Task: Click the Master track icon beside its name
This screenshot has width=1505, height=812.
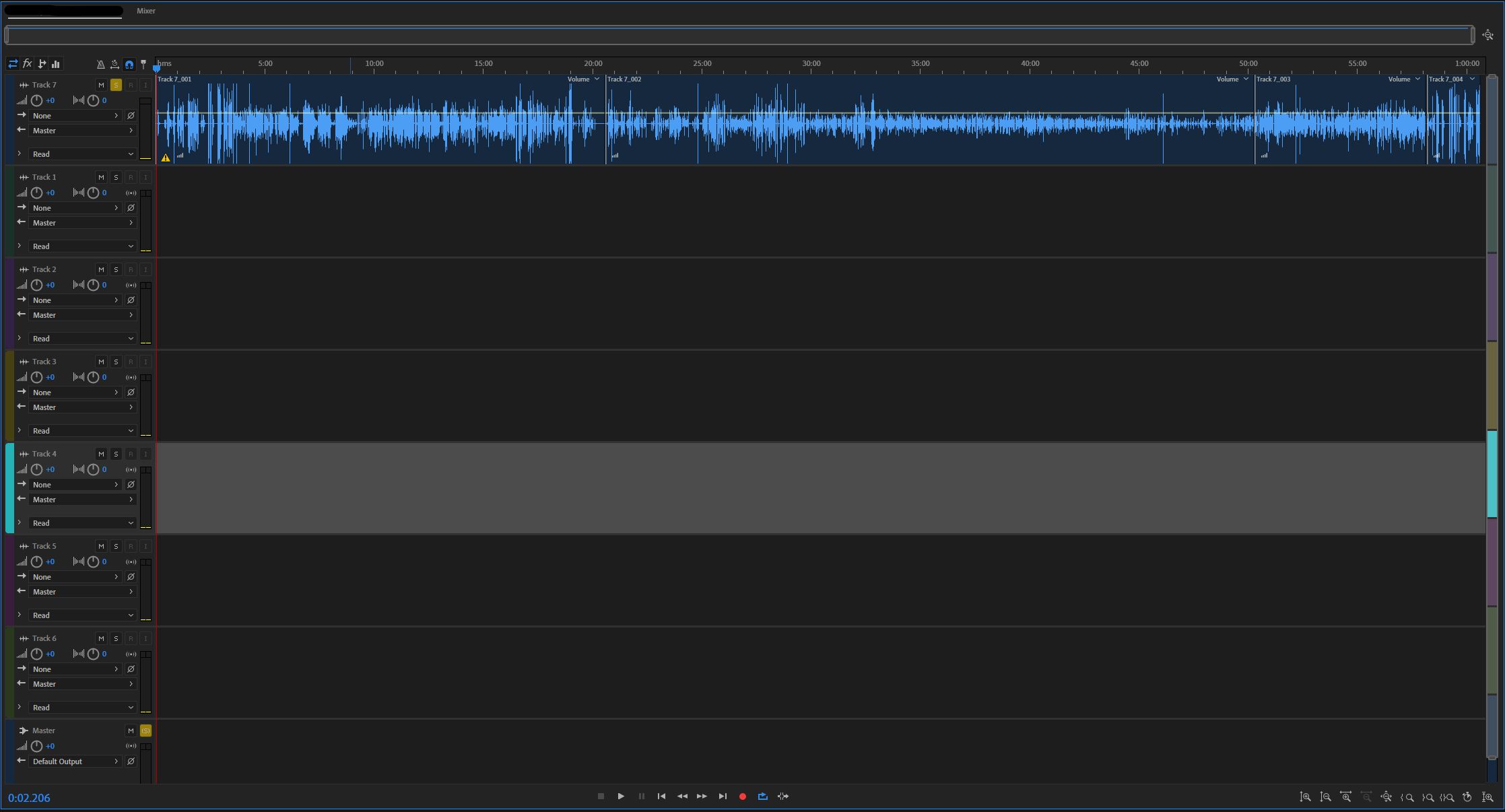Action: (24, 731)
